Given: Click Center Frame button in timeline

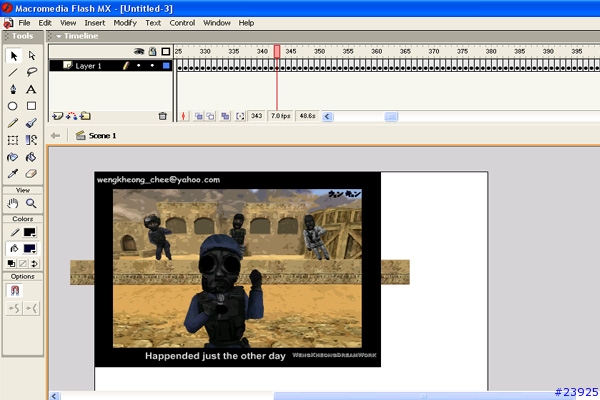Looking at the screenshot, I should click(x=184, y=116).
